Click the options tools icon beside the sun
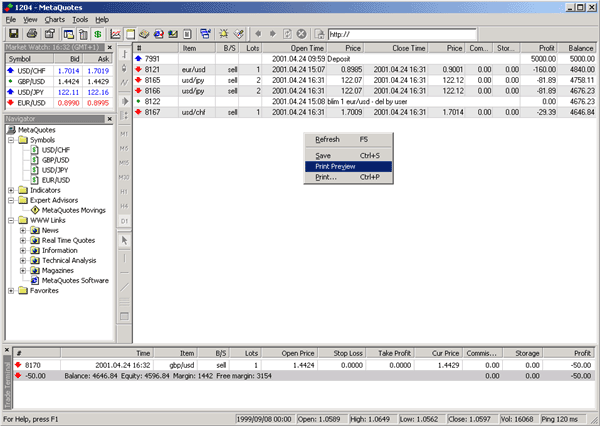 pos(239,34)
